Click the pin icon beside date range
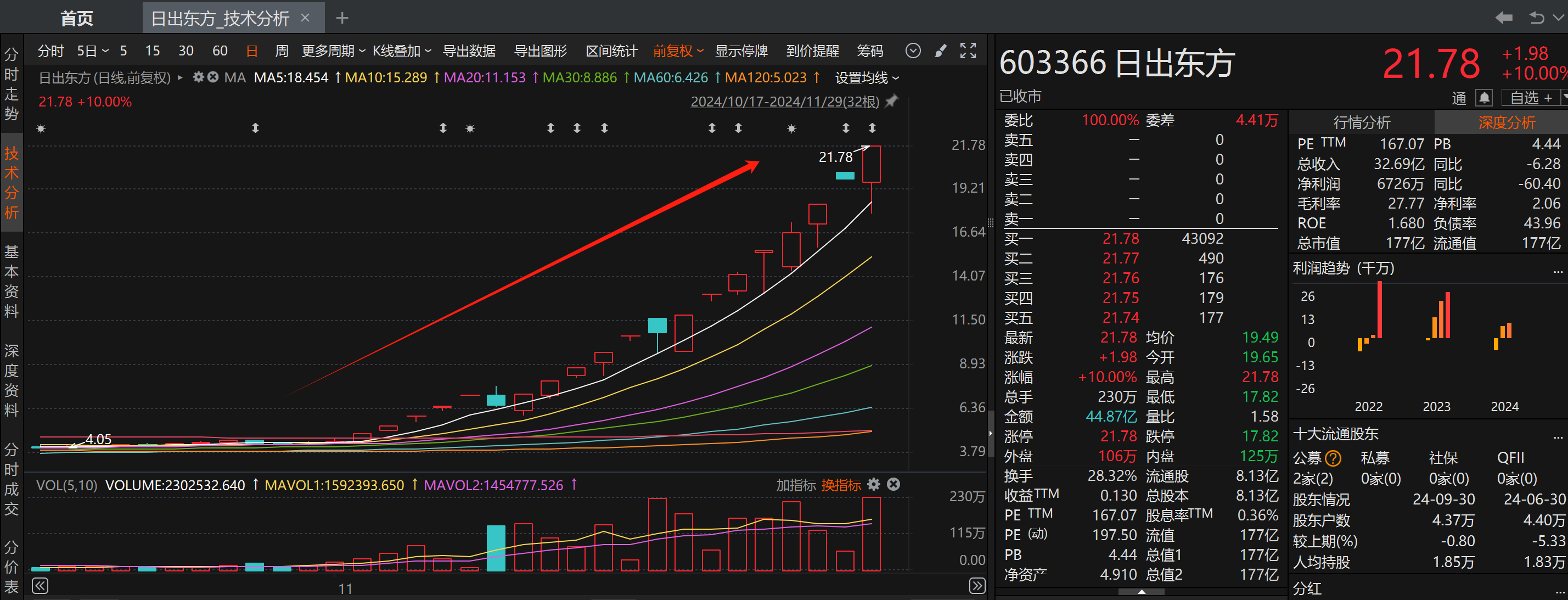 tap(892, 101)
